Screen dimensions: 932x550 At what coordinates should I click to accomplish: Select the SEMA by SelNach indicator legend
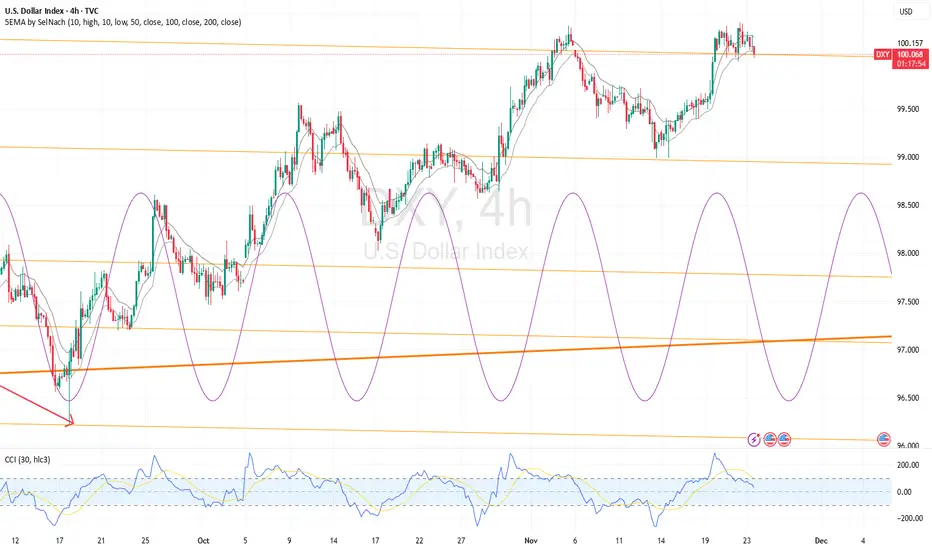click(x=123, y=22)
